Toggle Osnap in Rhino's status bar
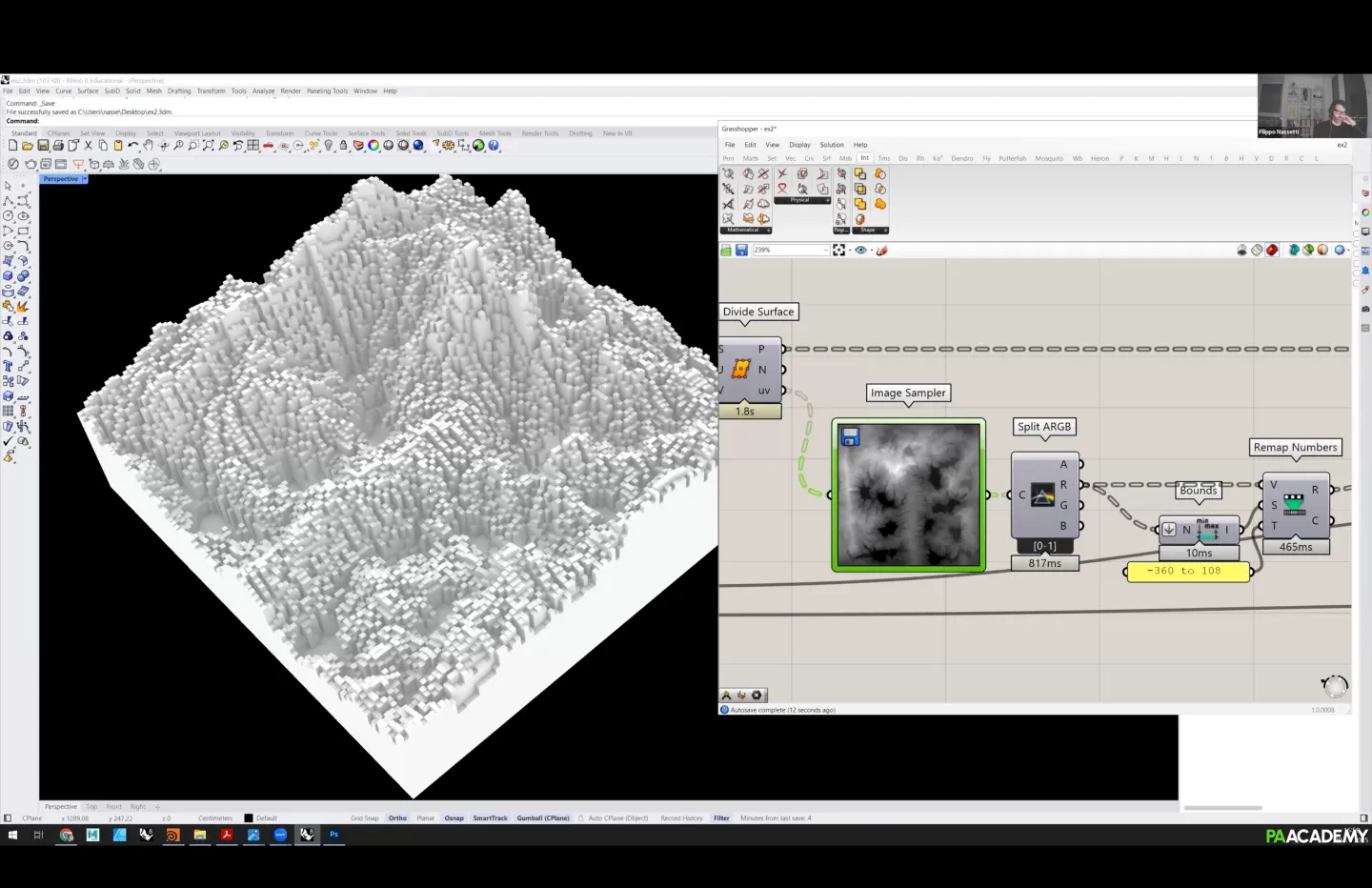The image size is (1372, 888). click(x=454, y=818)
